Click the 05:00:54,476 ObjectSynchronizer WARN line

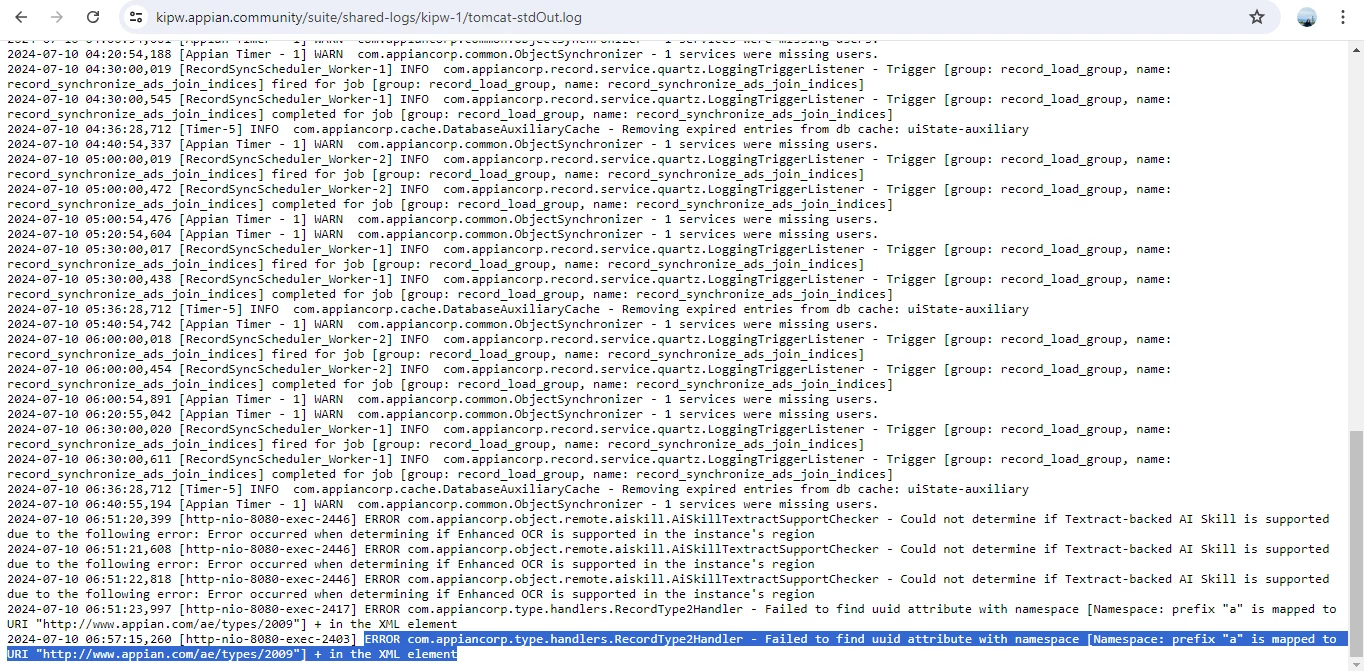443,219
